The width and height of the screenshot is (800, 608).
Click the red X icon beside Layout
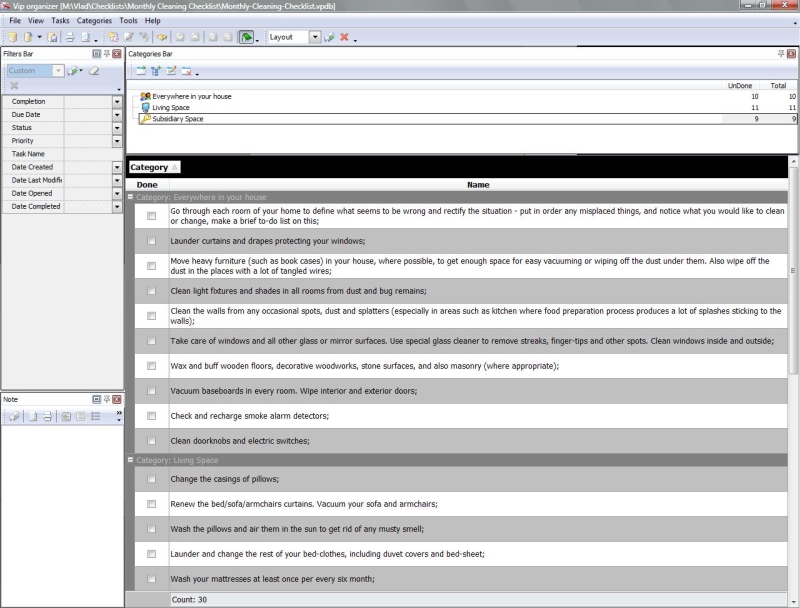pos(344,37)
